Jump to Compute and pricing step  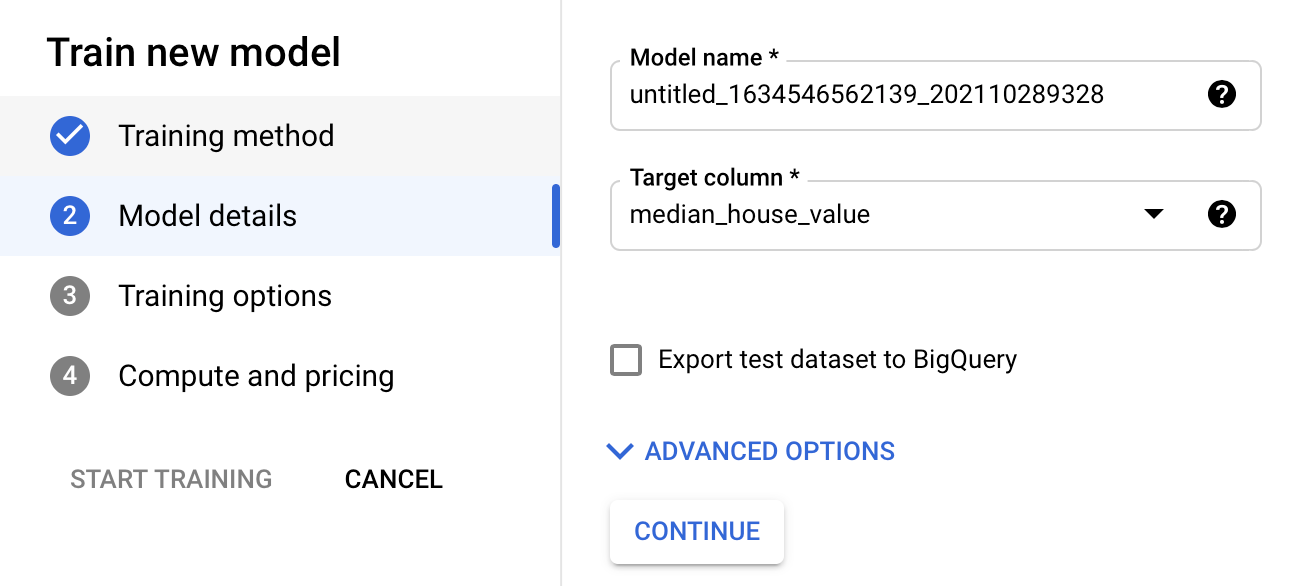tap(256, 376)
